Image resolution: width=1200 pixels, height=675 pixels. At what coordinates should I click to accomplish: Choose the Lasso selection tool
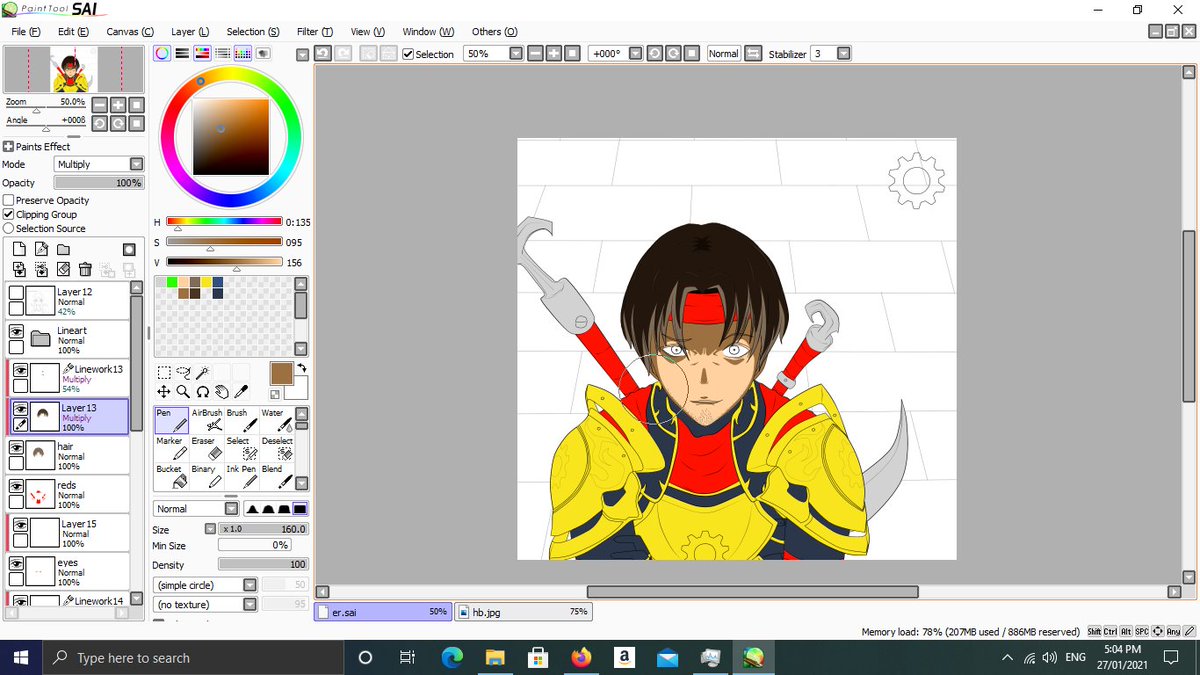(x=183, y=373)
